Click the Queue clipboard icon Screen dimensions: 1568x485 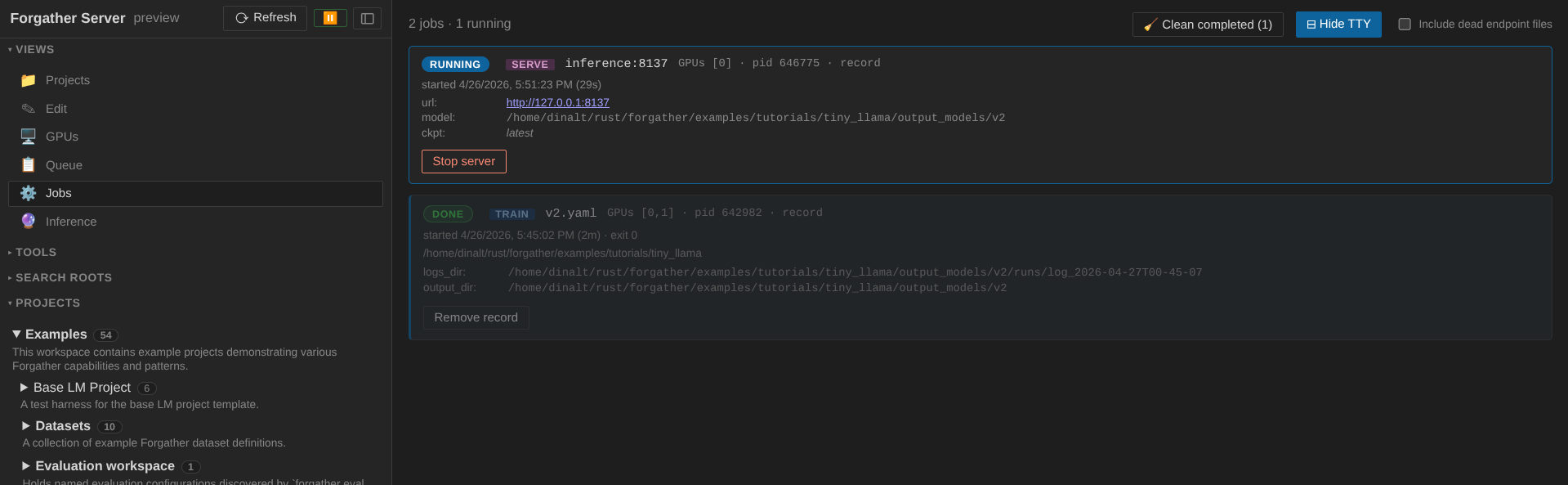[28, 165]
